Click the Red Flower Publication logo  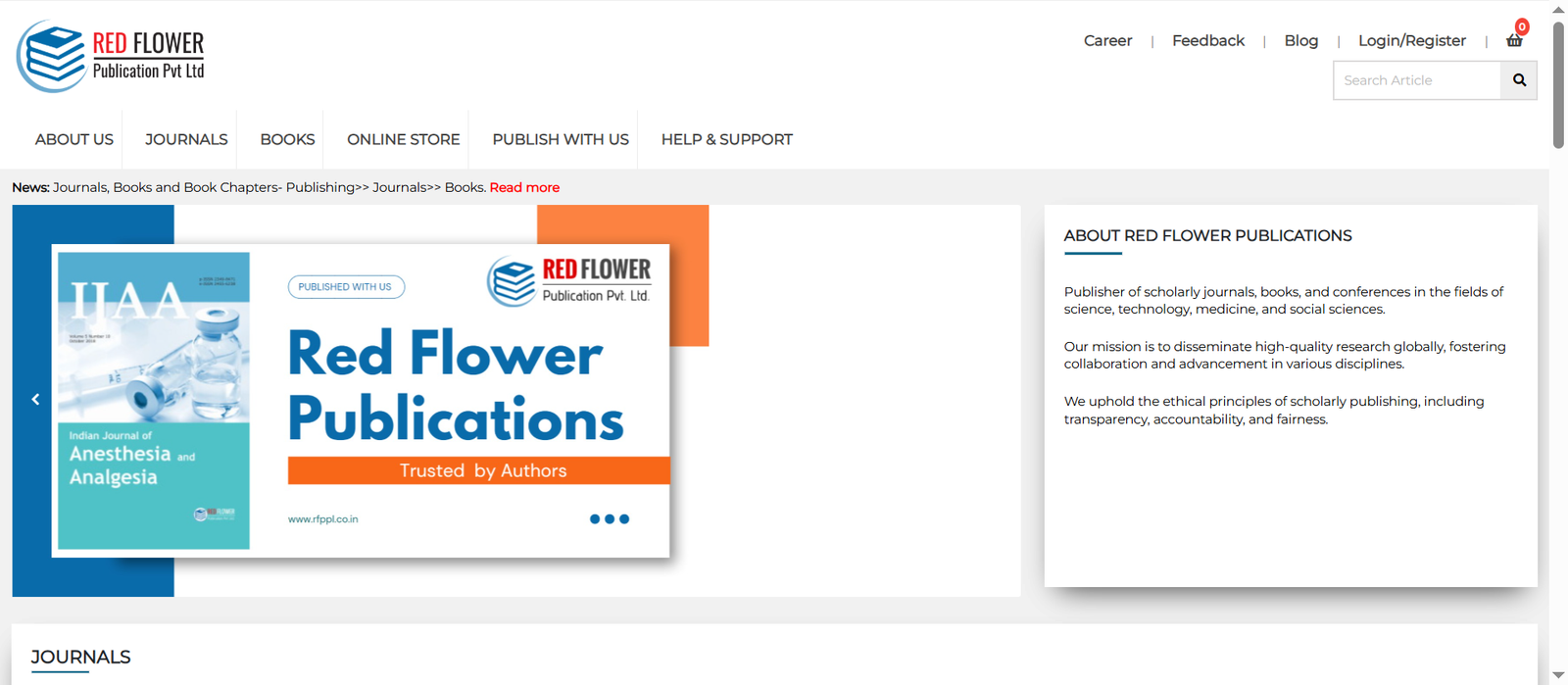click(x=111, y=56)
